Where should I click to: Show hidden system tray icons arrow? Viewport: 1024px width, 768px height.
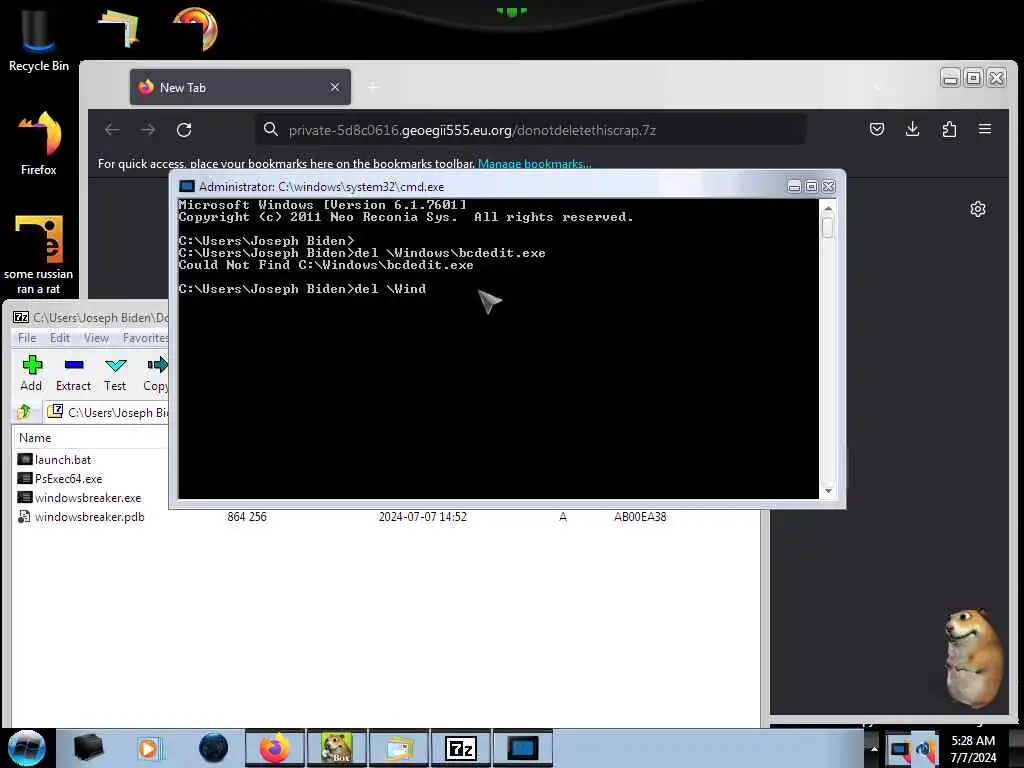click(x=874, y=749)
